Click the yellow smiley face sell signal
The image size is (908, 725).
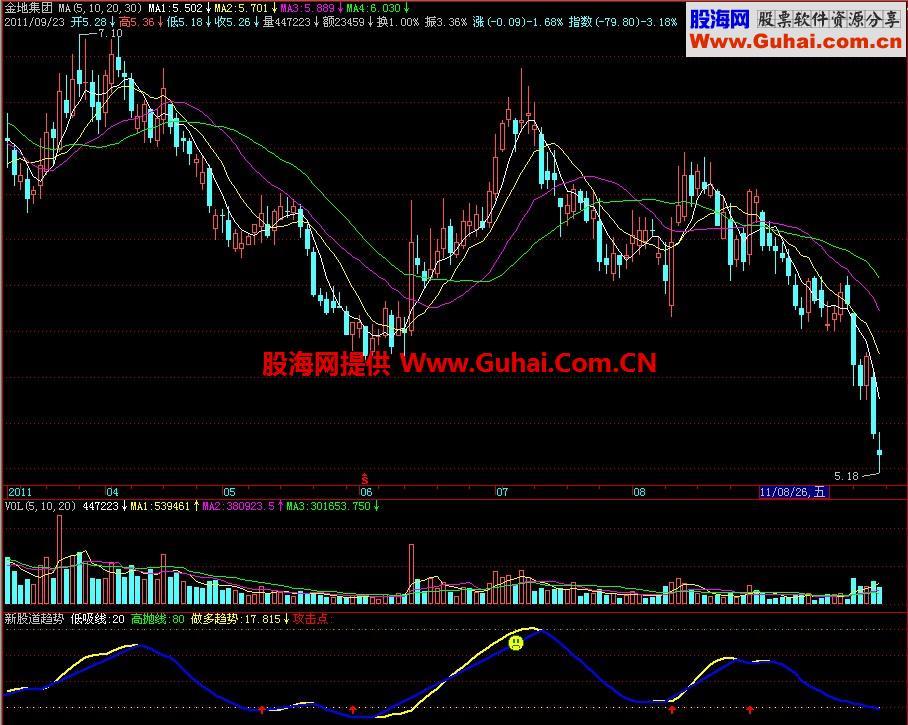click(516, 643)
